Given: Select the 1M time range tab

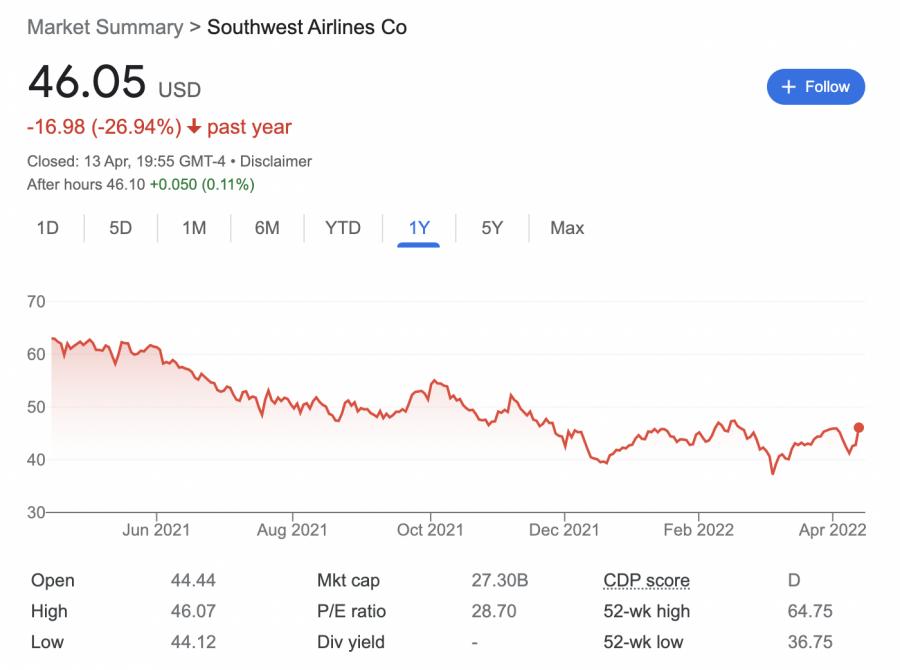Looking at the screenshot, I should point(194,228).
